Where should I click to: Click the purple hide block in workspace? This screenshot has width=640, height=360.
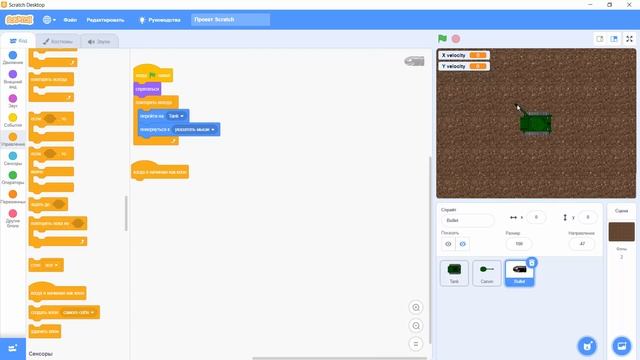click(147, 89)
